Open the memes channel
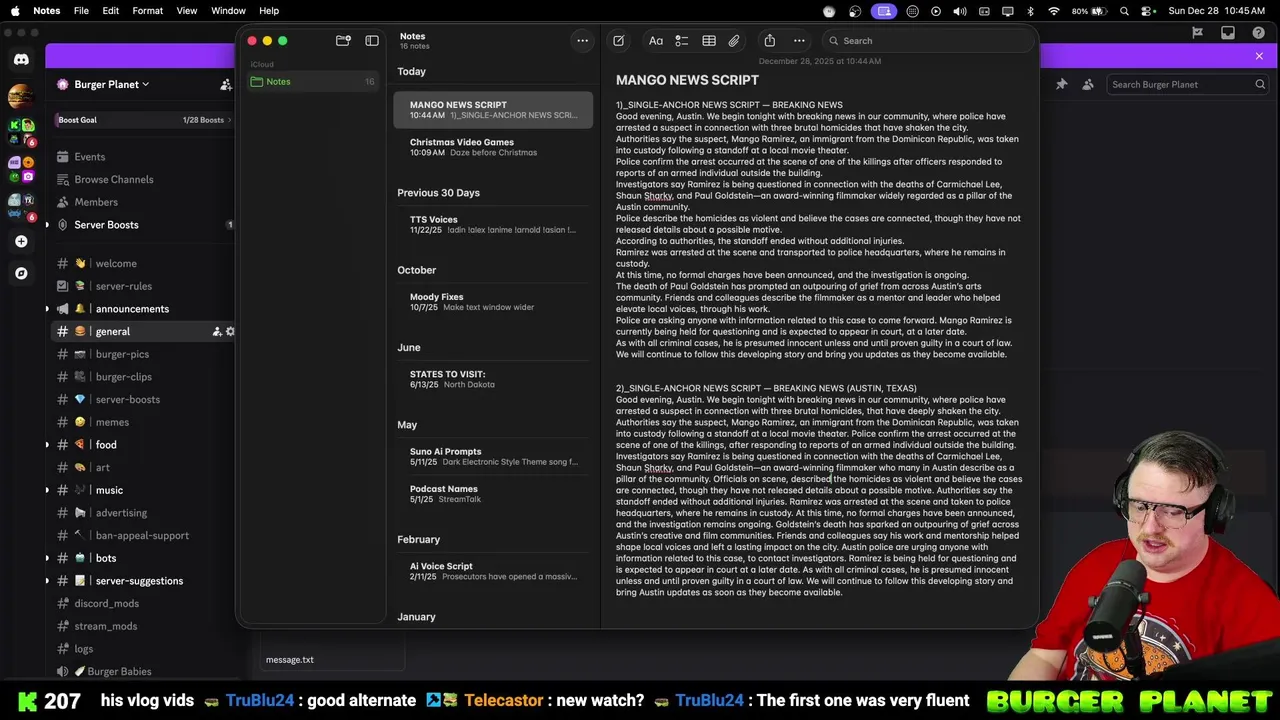1280x720 pixels. (x=112, y=422)
